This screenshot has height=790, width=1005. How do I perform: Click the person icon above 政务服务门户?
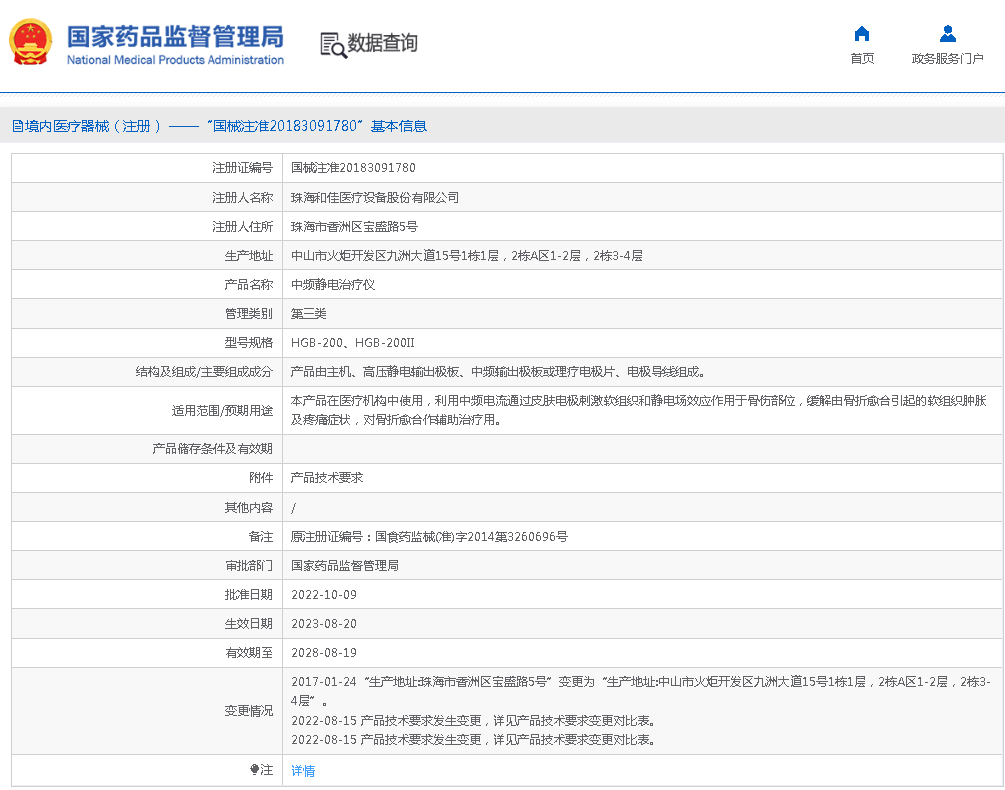pyautogui.click(x=948, y=33)
